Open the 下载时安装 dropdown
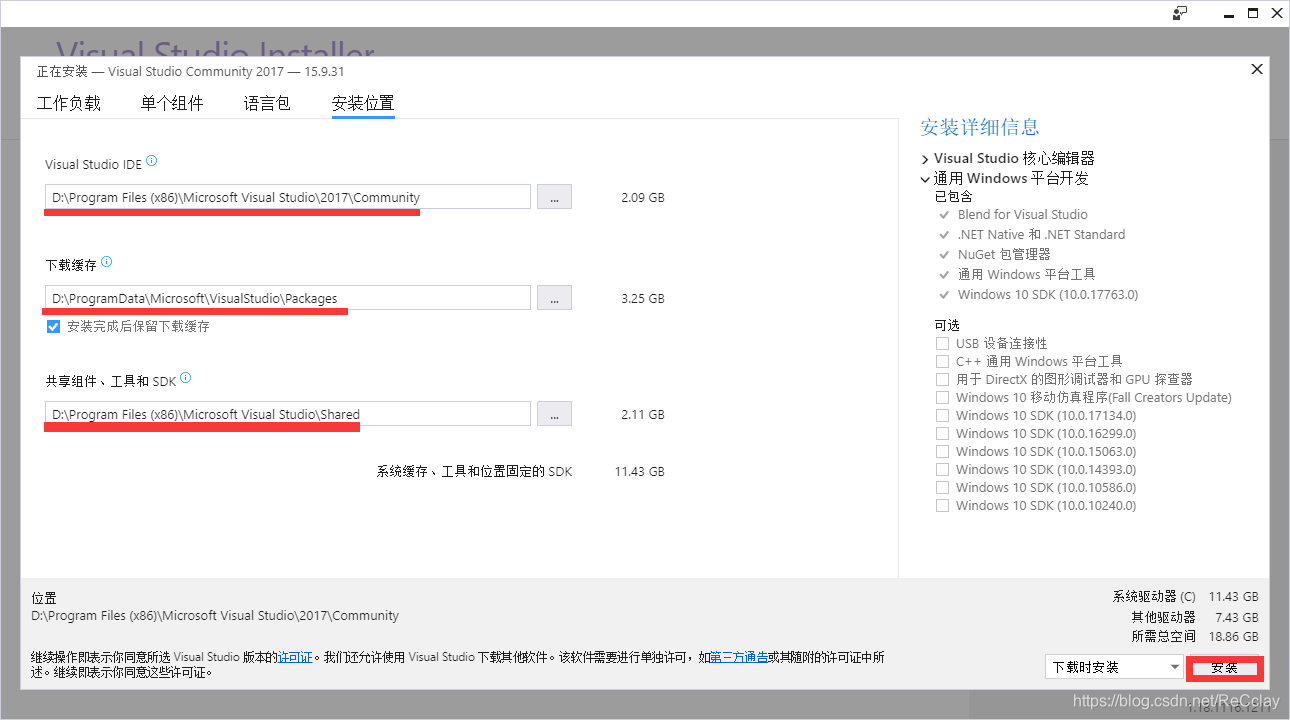1290x720 pixels. [1114, 667]
